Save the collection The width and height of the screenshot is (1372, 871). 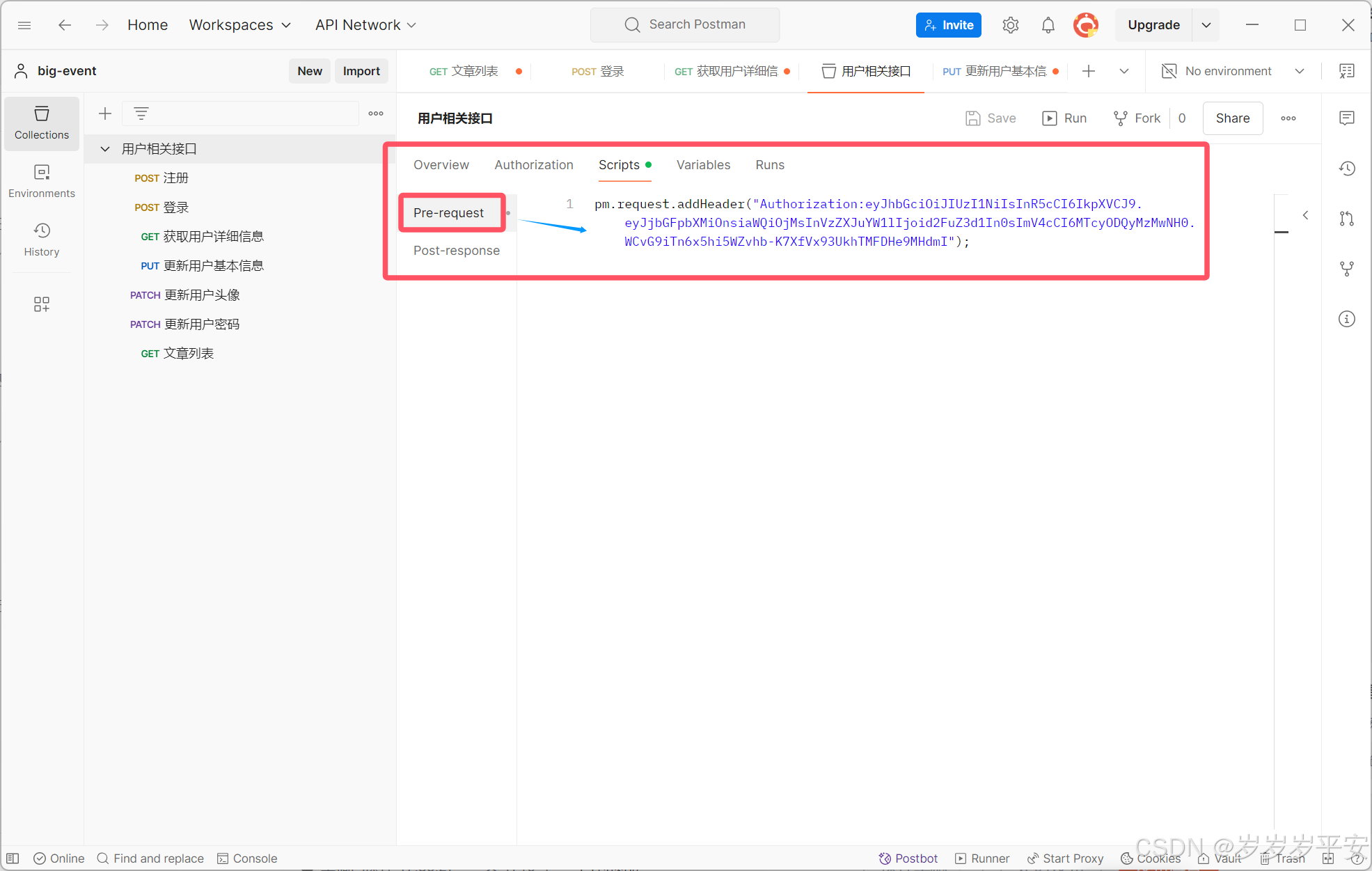pos(991,118)
